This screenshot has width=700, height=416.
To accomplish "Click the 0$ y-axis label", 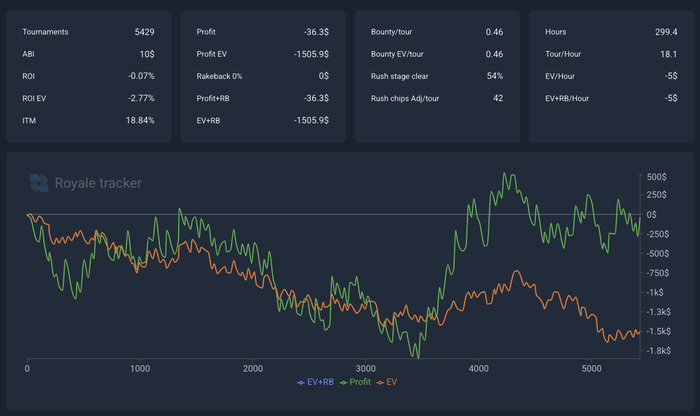I will (651, 215).
